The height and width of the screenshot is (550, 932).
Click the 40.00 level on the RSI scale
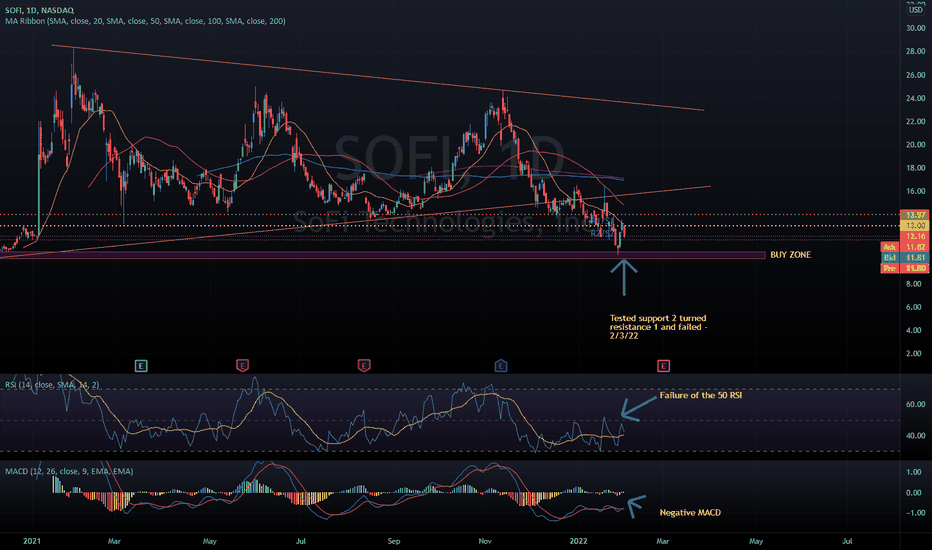[915, 436]
